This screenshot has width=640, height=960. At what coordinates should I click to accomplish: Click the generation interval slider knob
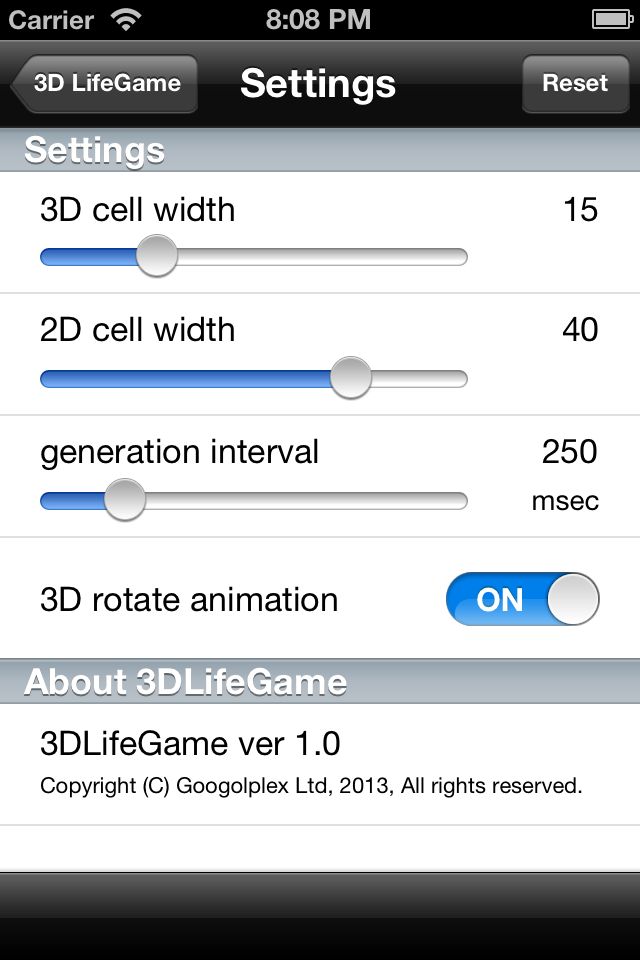coord(125,500)
